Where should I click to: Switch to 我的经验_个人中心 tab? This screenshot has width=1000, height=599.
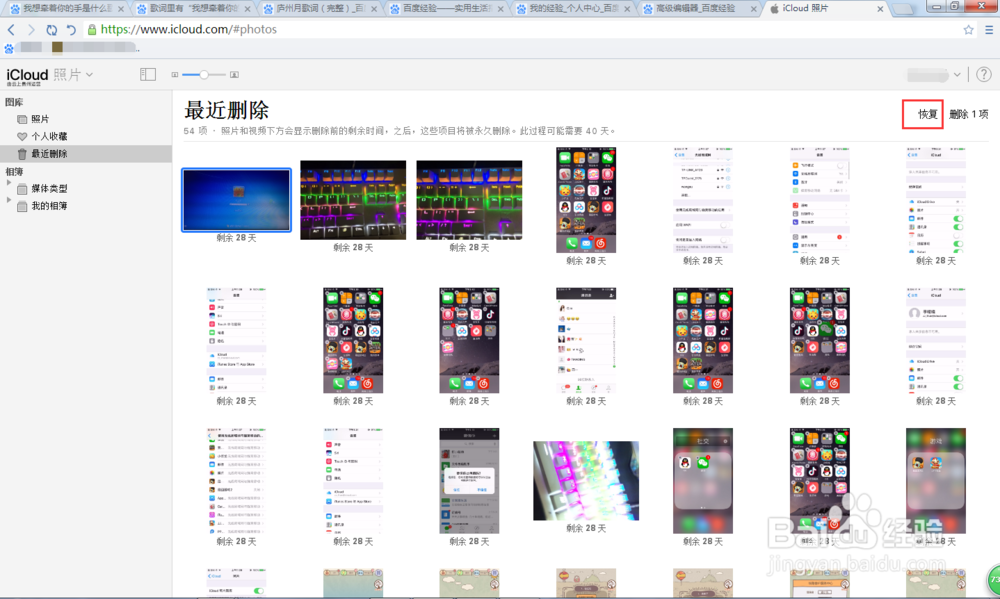(x=571, y=8)
